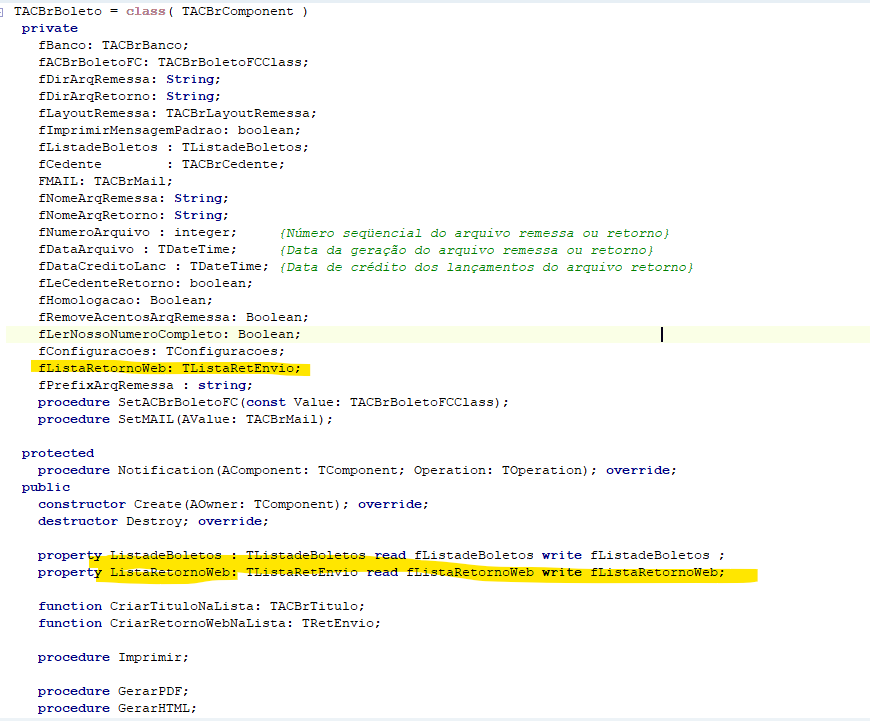Click the 'fLerNossoNumeroCompleto: Boolean;' line
The width and height of the screenshot is (870, 721).
click(x=169, y=334)
